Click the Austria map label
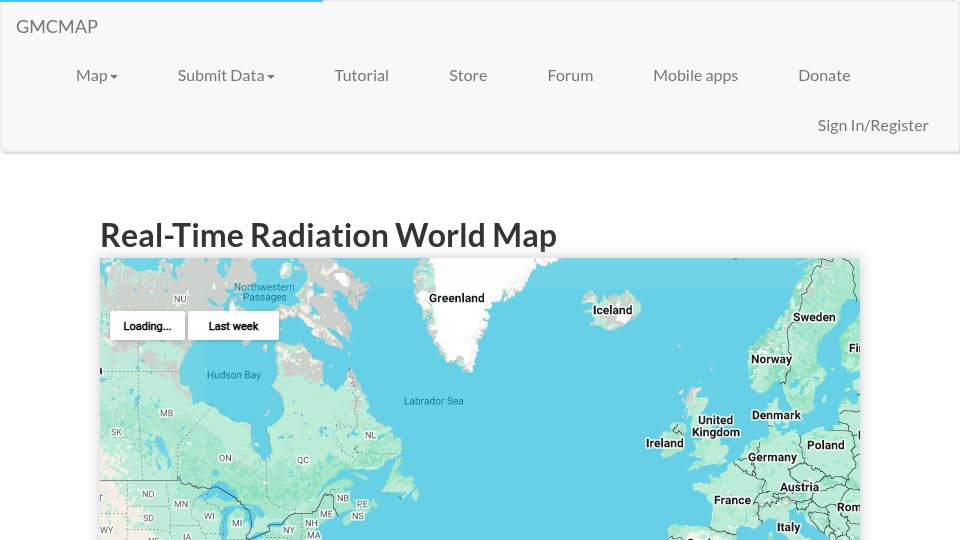The width and height of the screenshot is (960, 540). click(x=800, y=487)
